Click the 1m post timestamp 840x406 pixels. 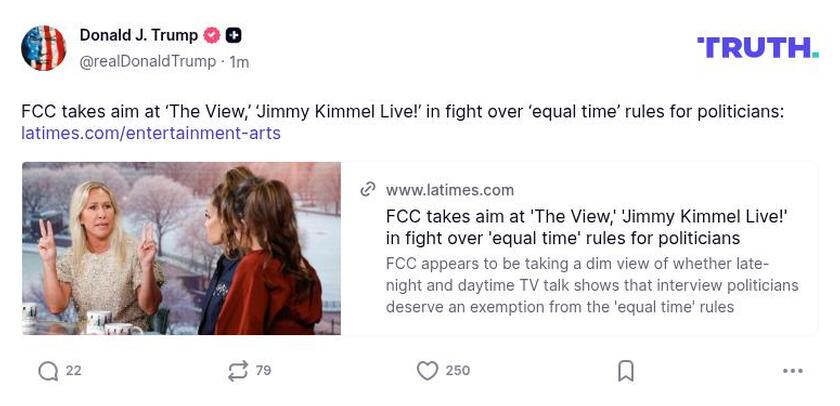(x=239, y=61)
